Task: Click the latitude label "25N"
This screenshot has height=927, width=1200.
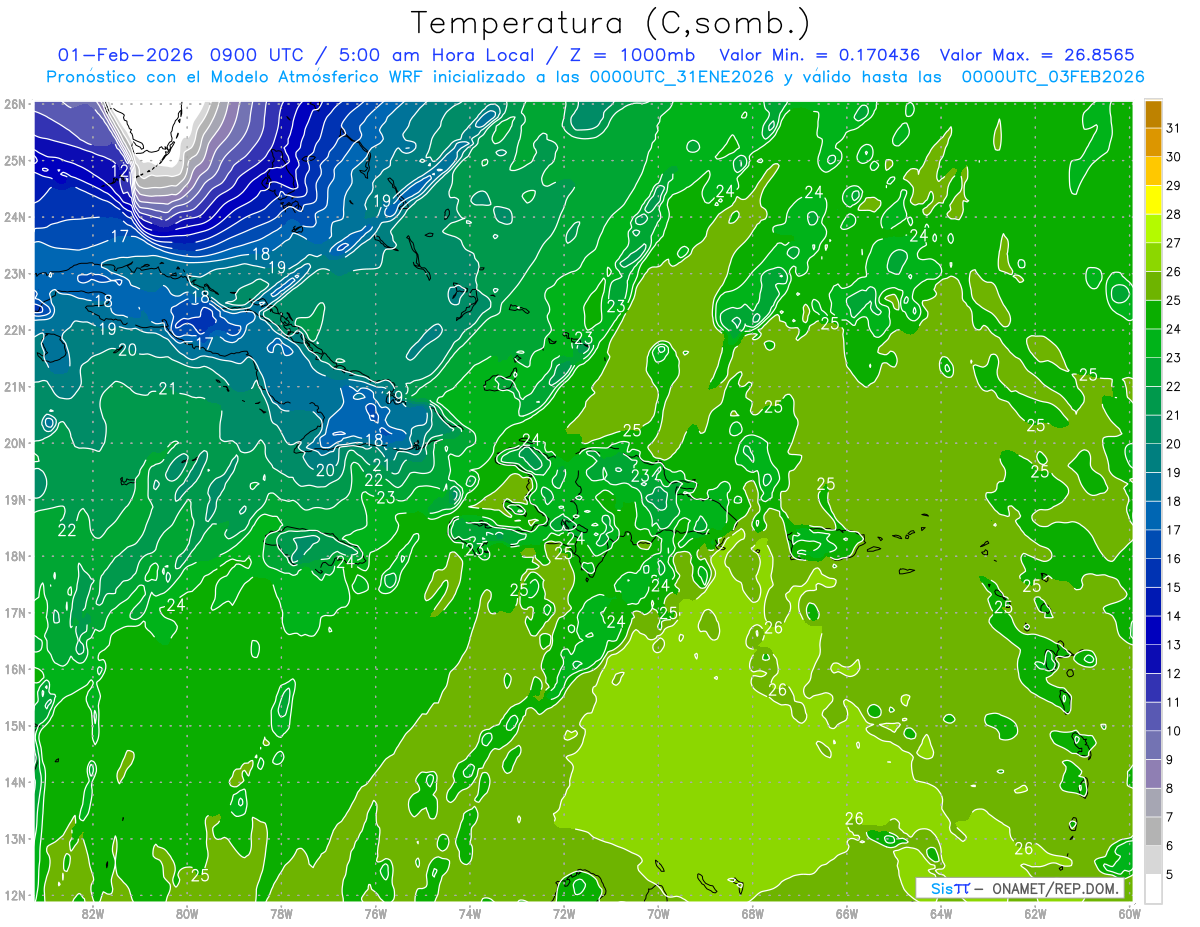Action: 15,160
